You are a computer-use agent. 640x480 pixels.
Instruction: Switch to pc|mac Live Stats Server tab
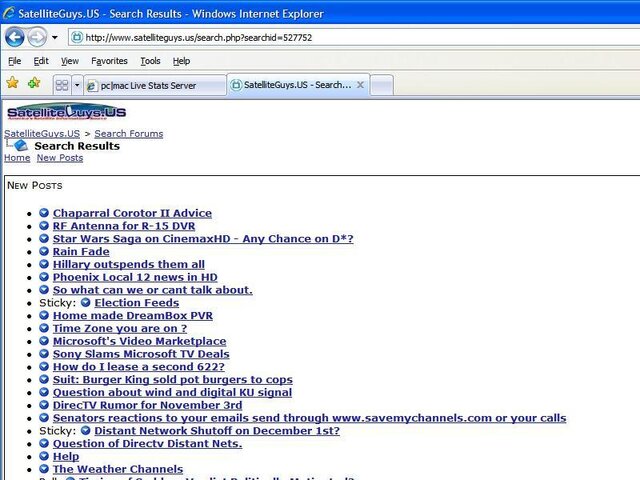point(155,85)
